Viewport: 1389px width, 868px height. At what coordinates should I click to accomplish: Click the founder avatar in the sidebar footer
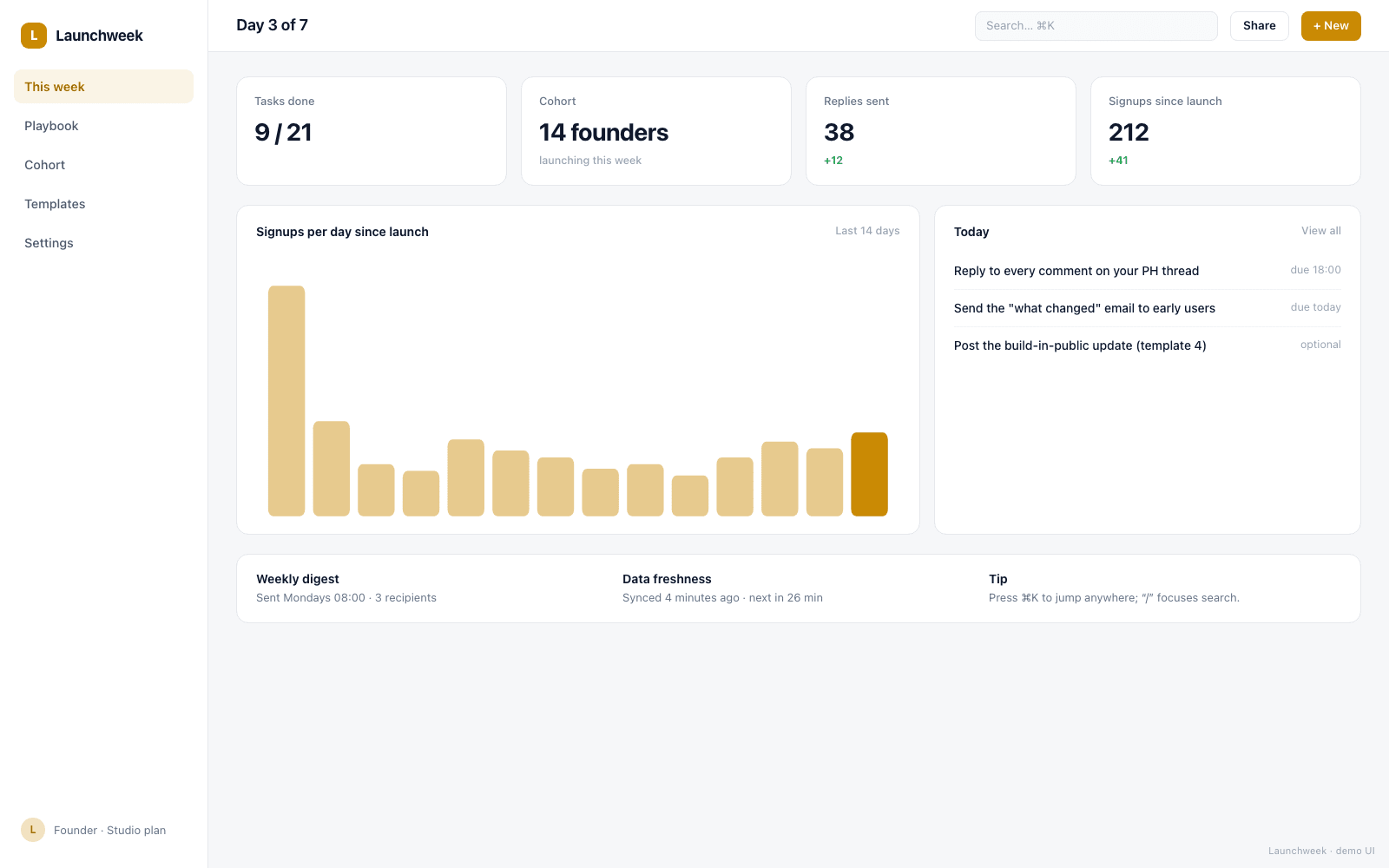point(33,830)
